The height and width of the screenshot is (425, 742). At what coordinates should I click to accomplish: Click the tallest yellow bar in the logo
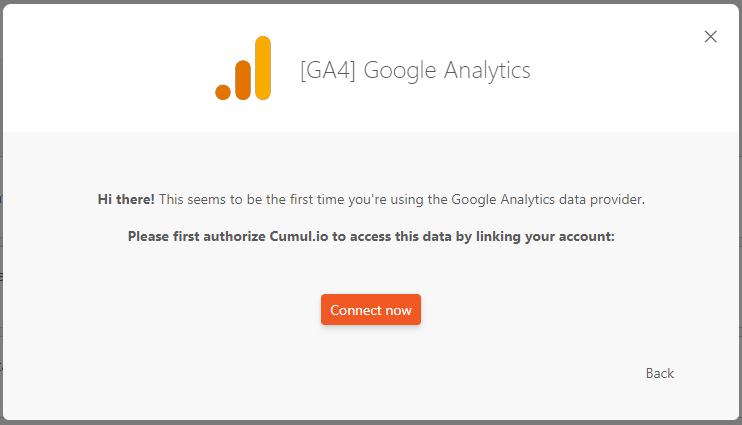(x=263, y=68)
